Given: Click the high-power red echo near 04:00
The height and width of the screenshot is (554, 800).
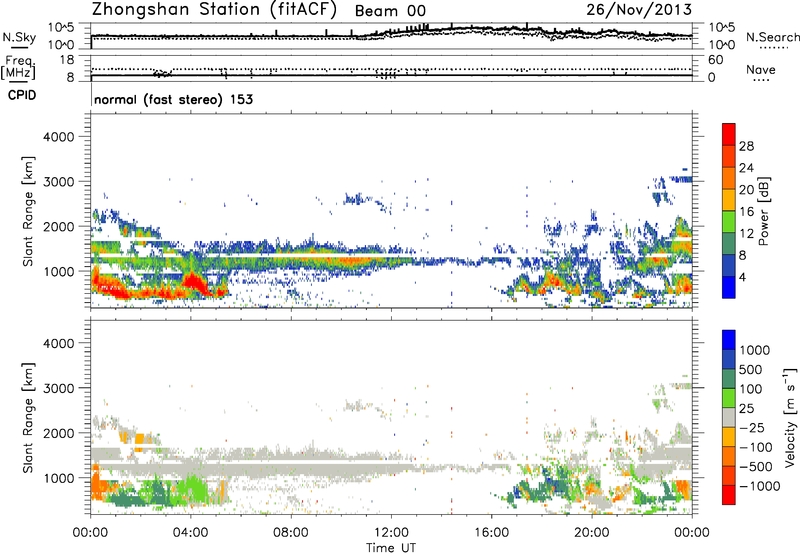Looking at the screenshot, I should (x=193, y=284).
